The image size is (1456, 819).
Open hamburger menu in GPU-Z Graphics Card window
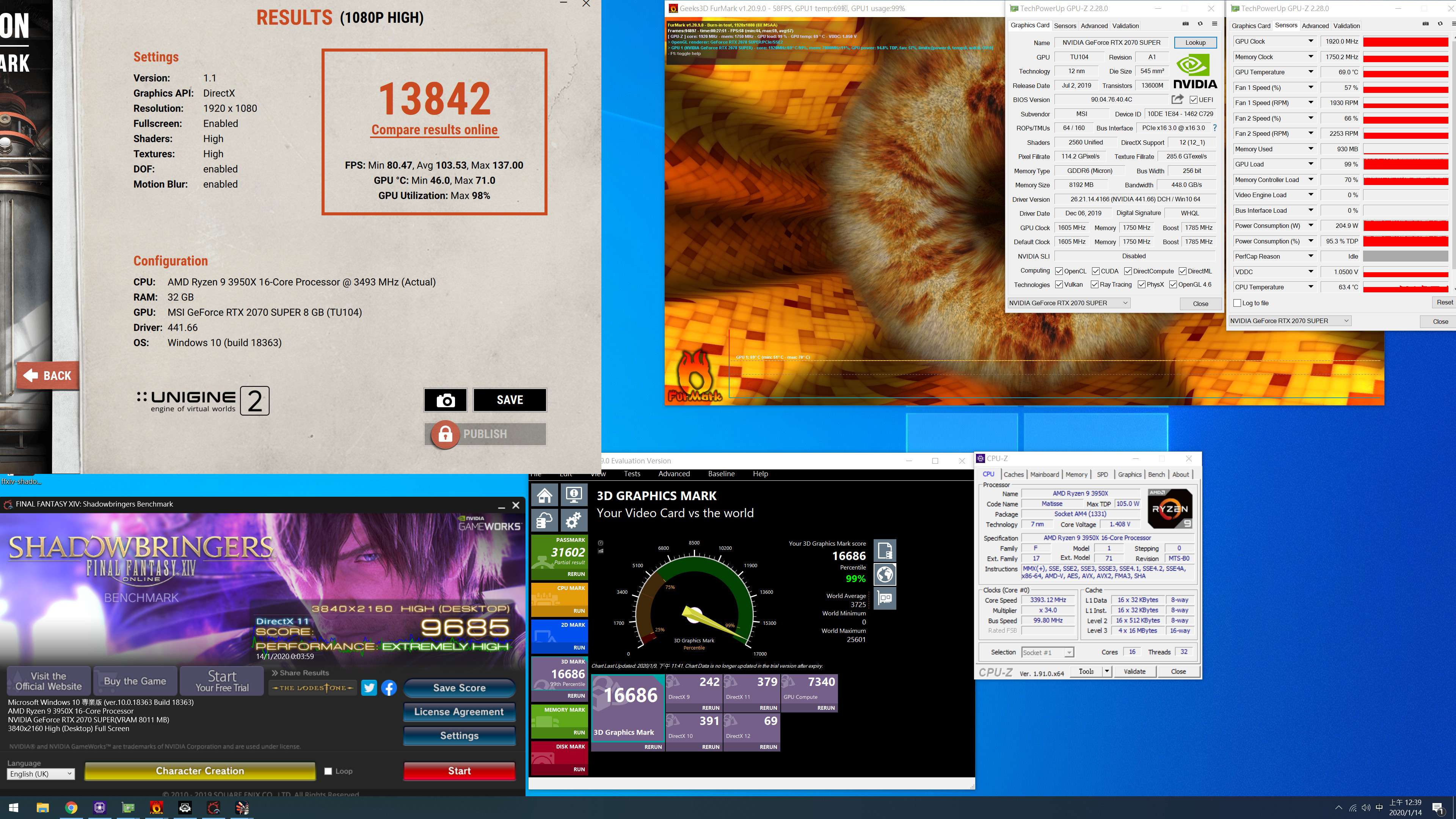[1214, 24]
